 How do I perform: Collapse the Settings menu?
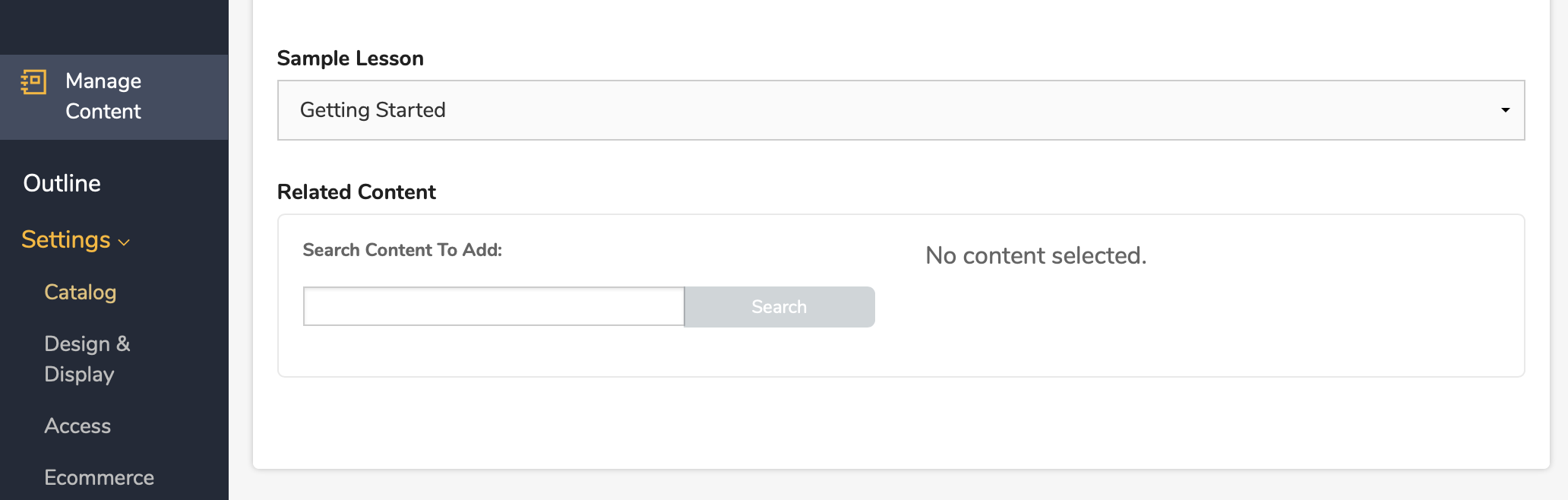pyautogui.click(x=76, y=240)
